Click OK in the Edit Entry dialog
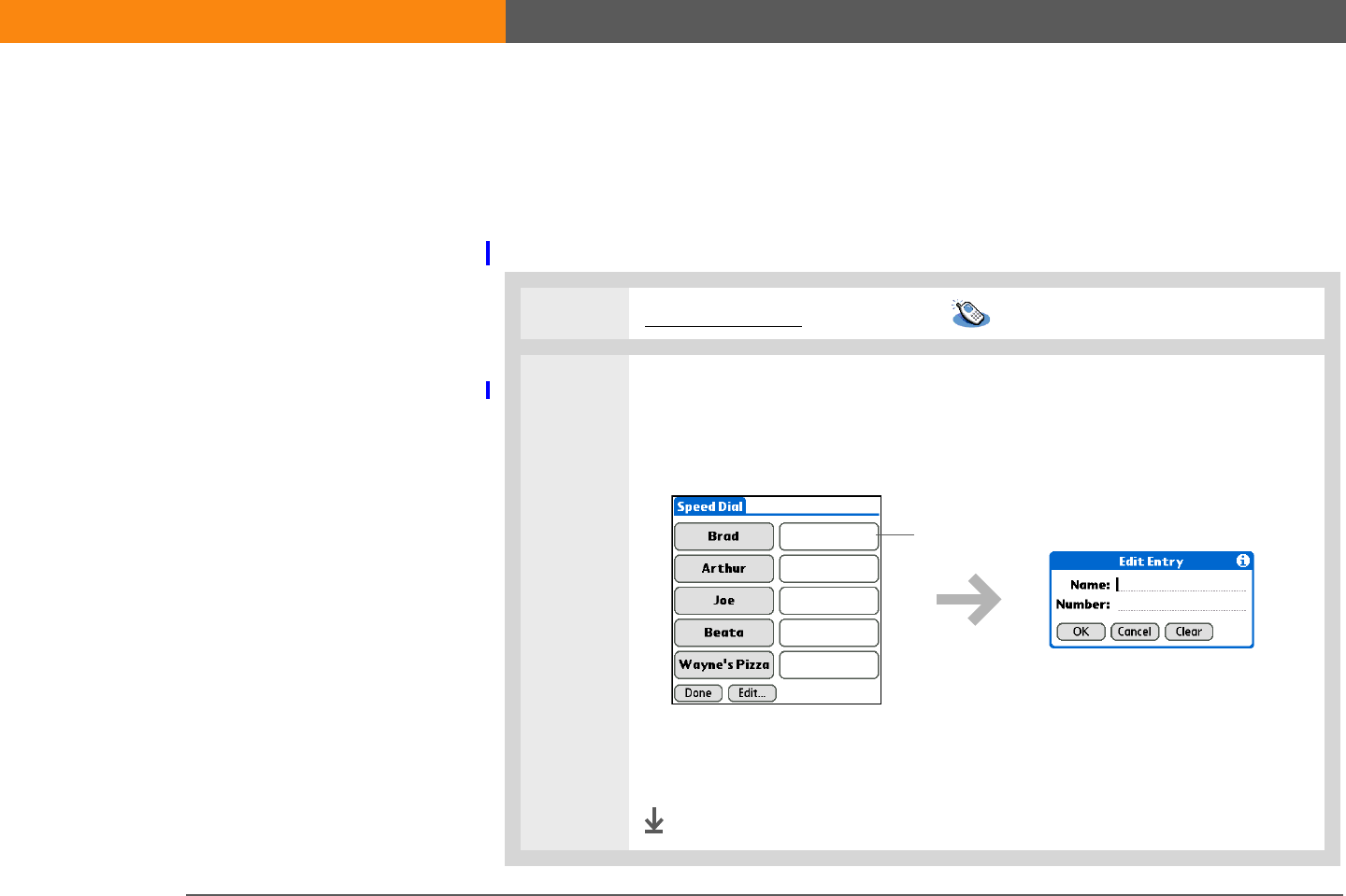The image size is (1346, 896). point(1081,632)
